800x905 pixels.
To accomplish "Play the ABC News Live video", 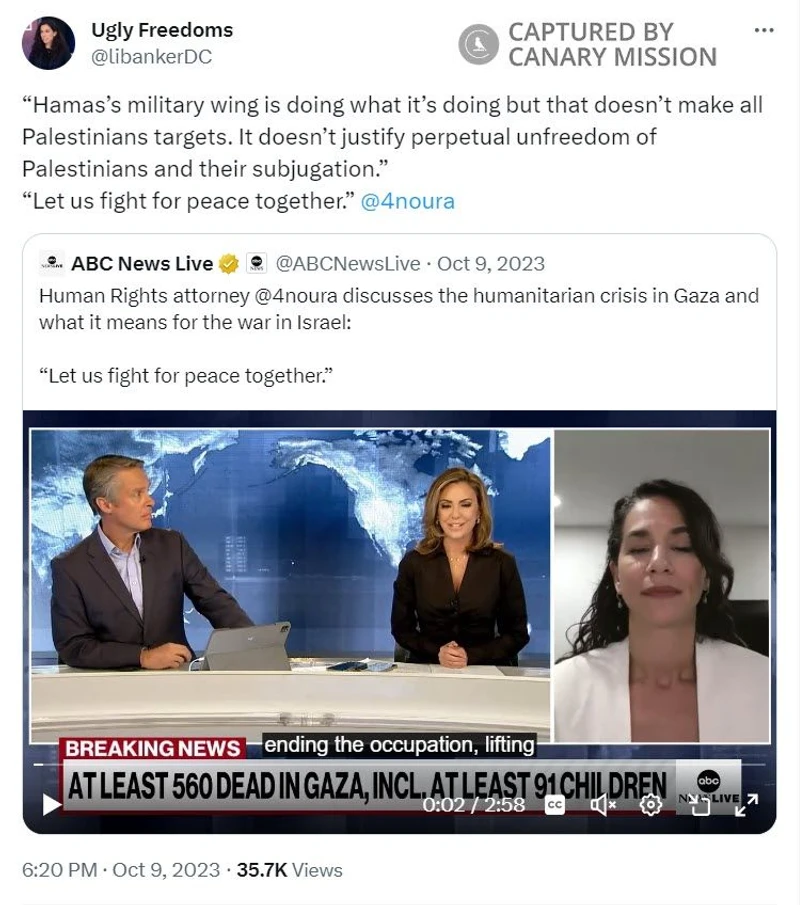I will [x=52, y=805].
